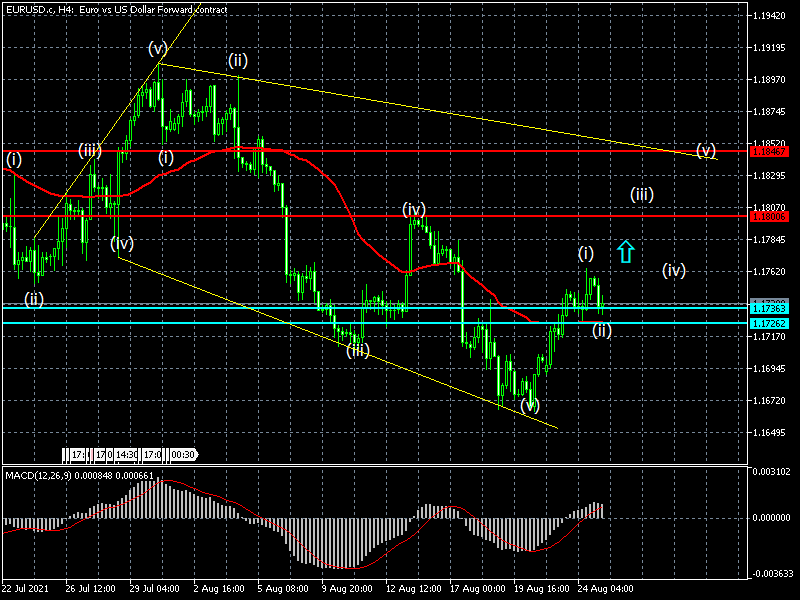Viewport: 800px width, 600px height.
Task: Click projected wave (iv) label right of the cyan arrow
Action: click(x=674, y=270)
